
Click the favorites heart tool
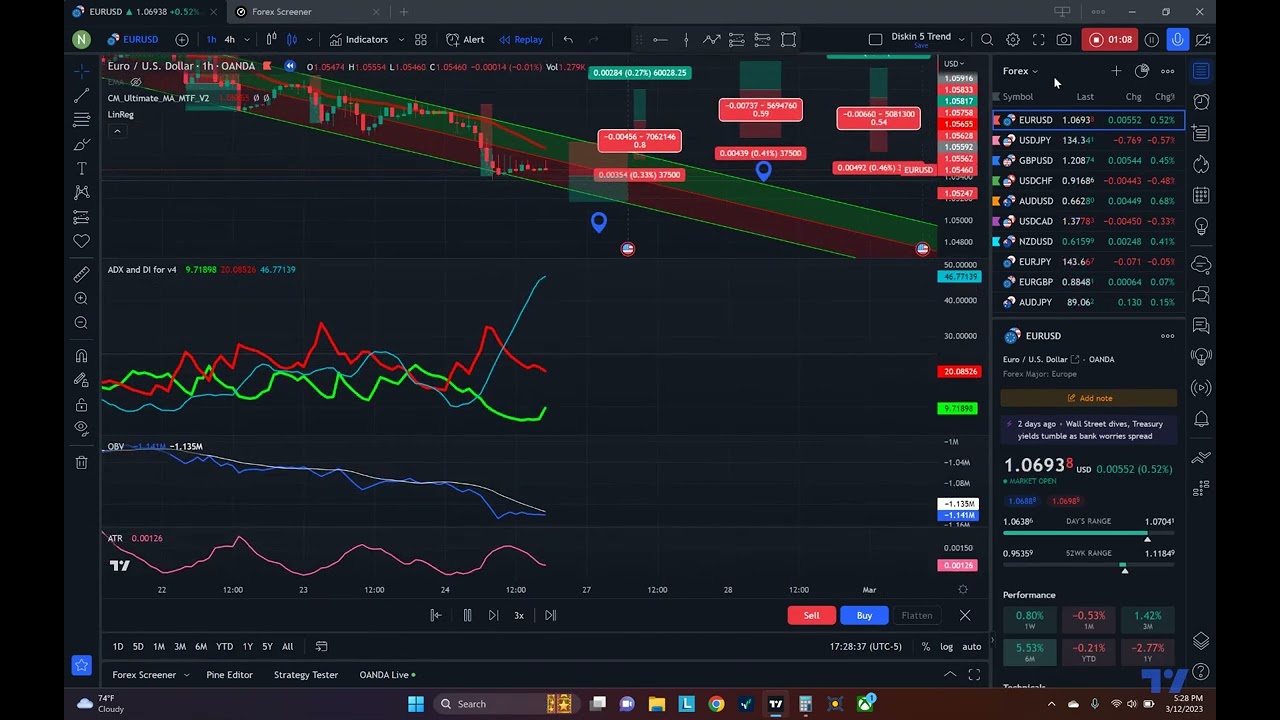click(x=82, y=241)
